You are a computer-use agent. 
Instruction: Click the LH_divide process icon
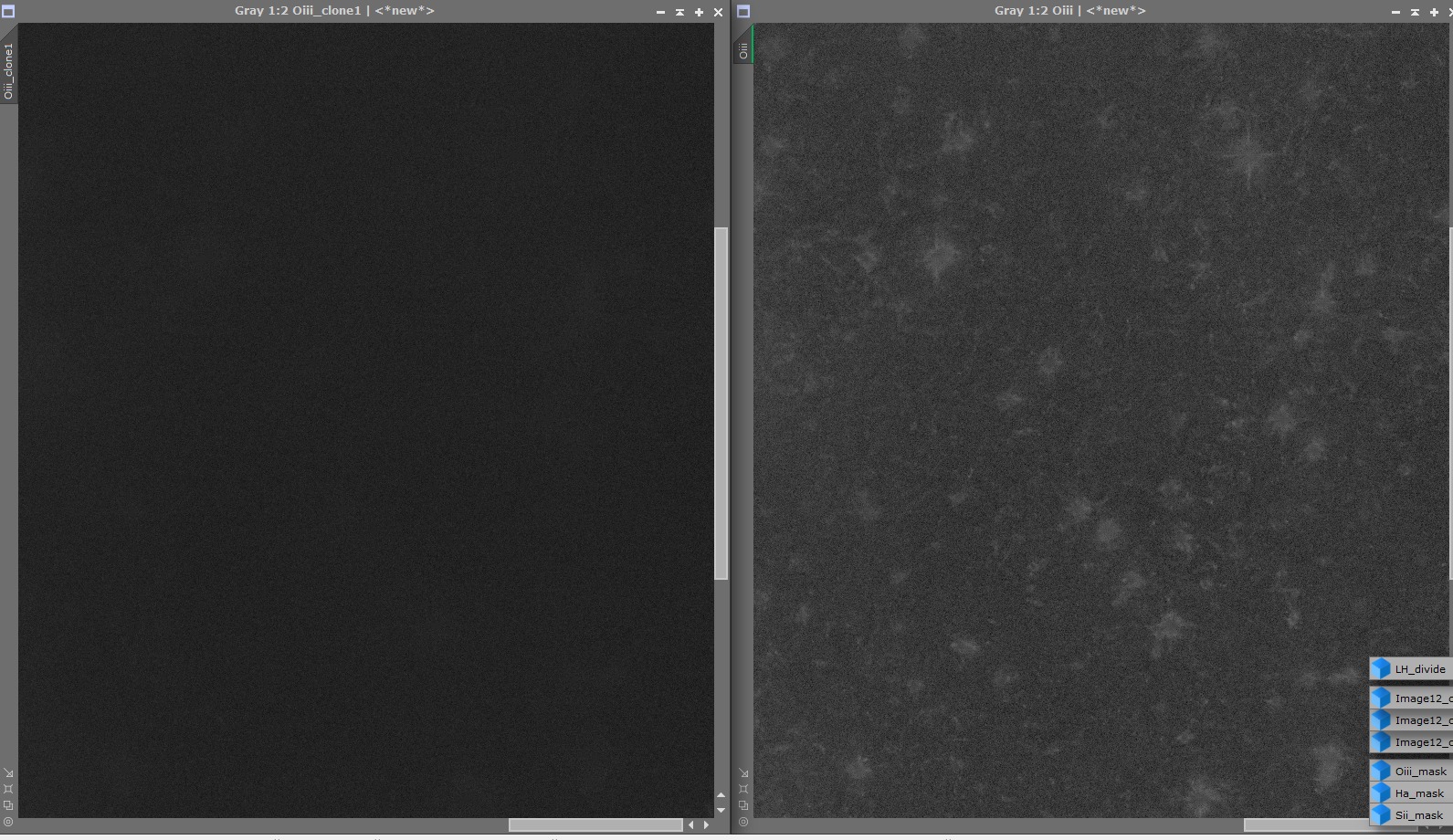1411,669
